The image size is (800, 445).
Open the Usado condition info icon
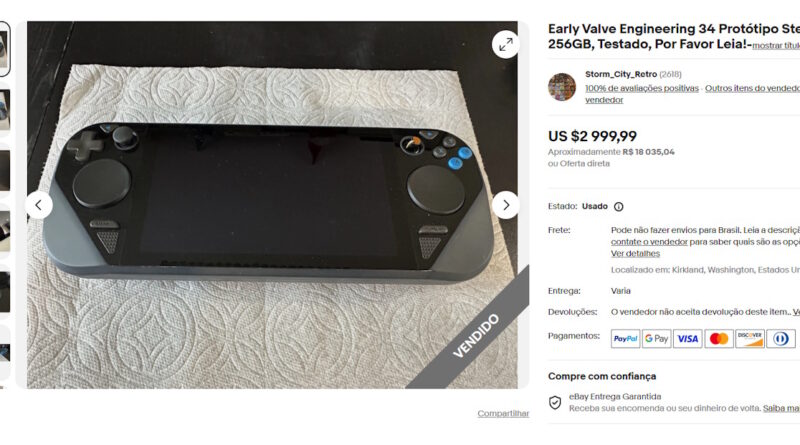point(618,207)
